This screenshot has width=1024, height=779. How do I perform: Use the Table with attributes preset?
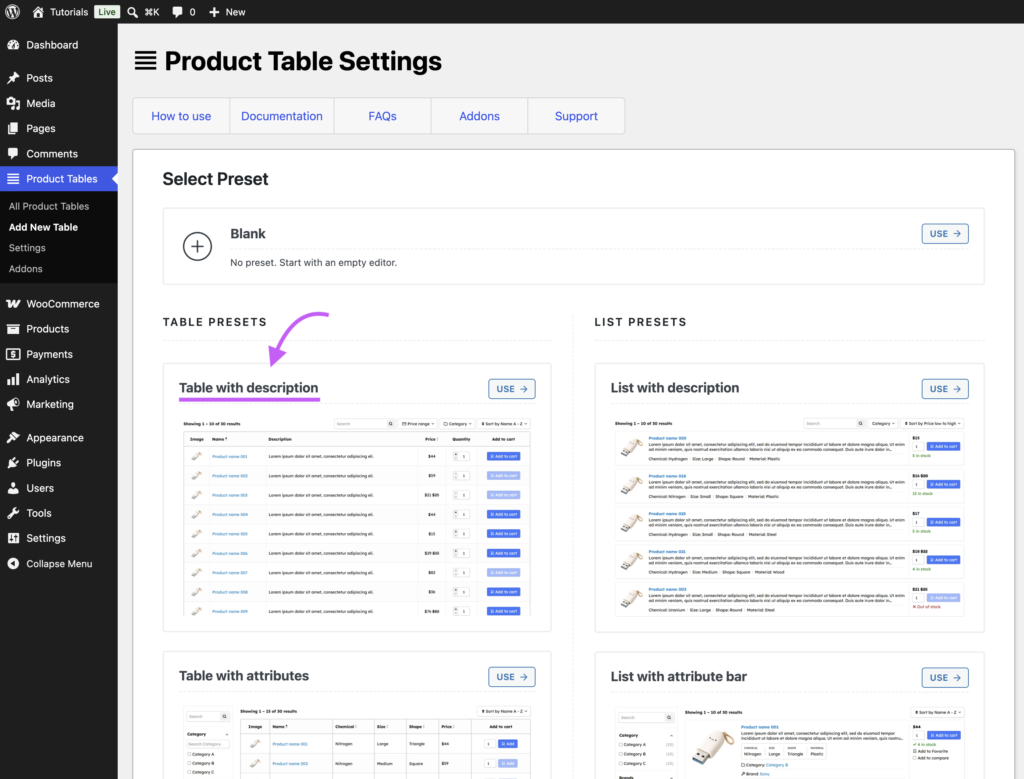click(512, 677)
